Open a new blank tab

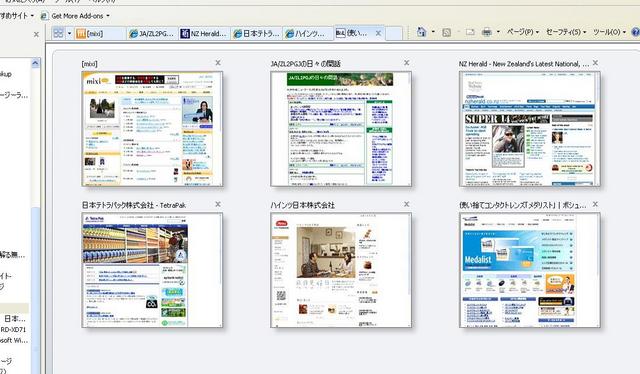click(393, 33)
